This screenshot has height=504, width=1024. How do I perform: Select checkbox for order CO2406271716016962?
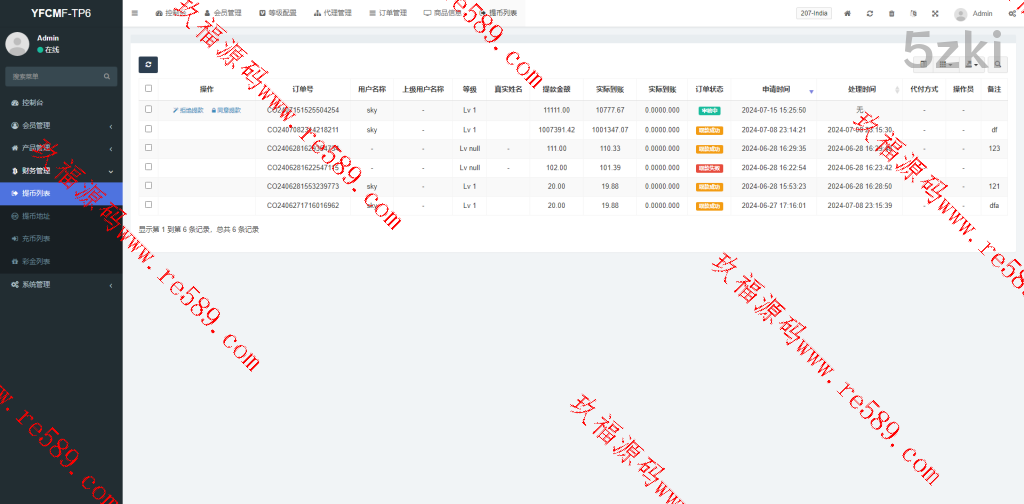(149, 205)
